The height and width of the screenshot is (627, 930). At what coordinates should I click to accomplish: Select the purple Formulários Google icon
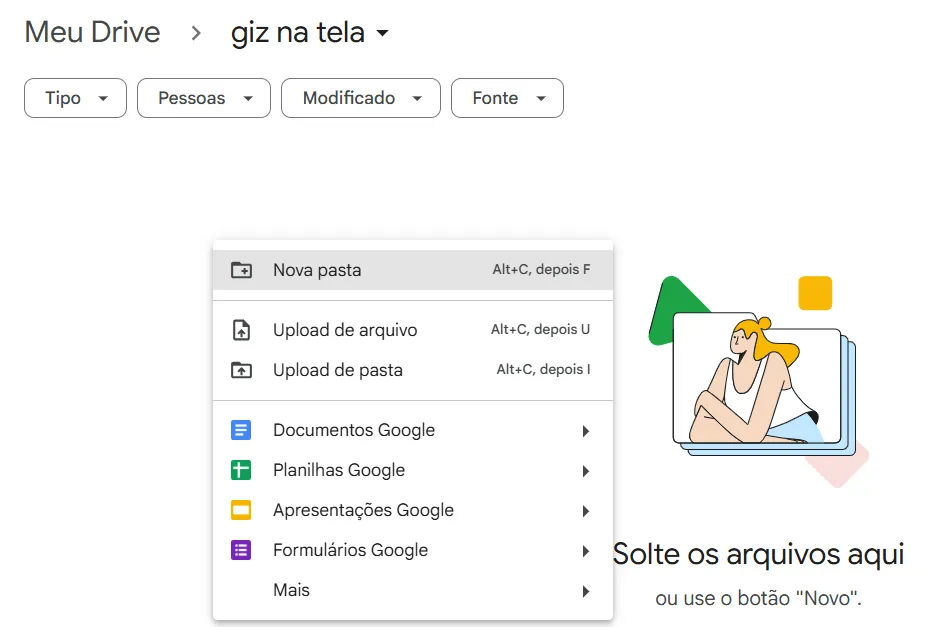243,549
